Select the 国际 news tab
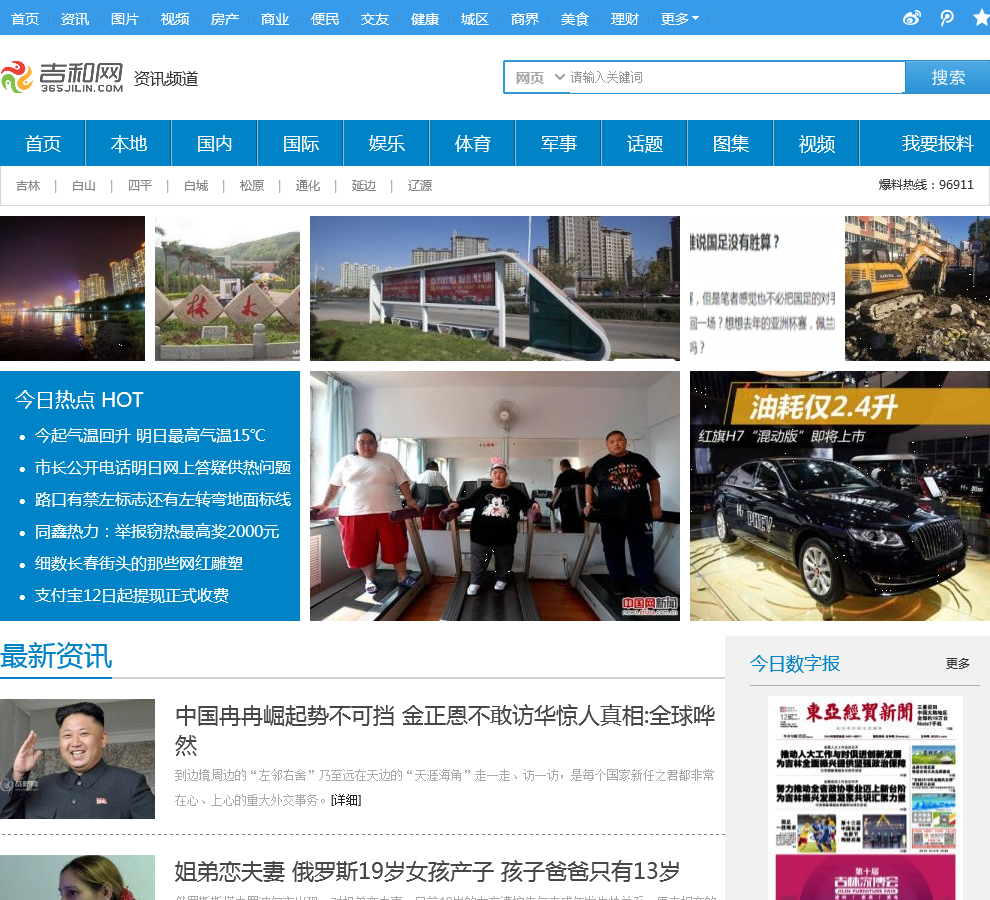The width and height of the screenshot is (990, 900). tap(301, 143)
